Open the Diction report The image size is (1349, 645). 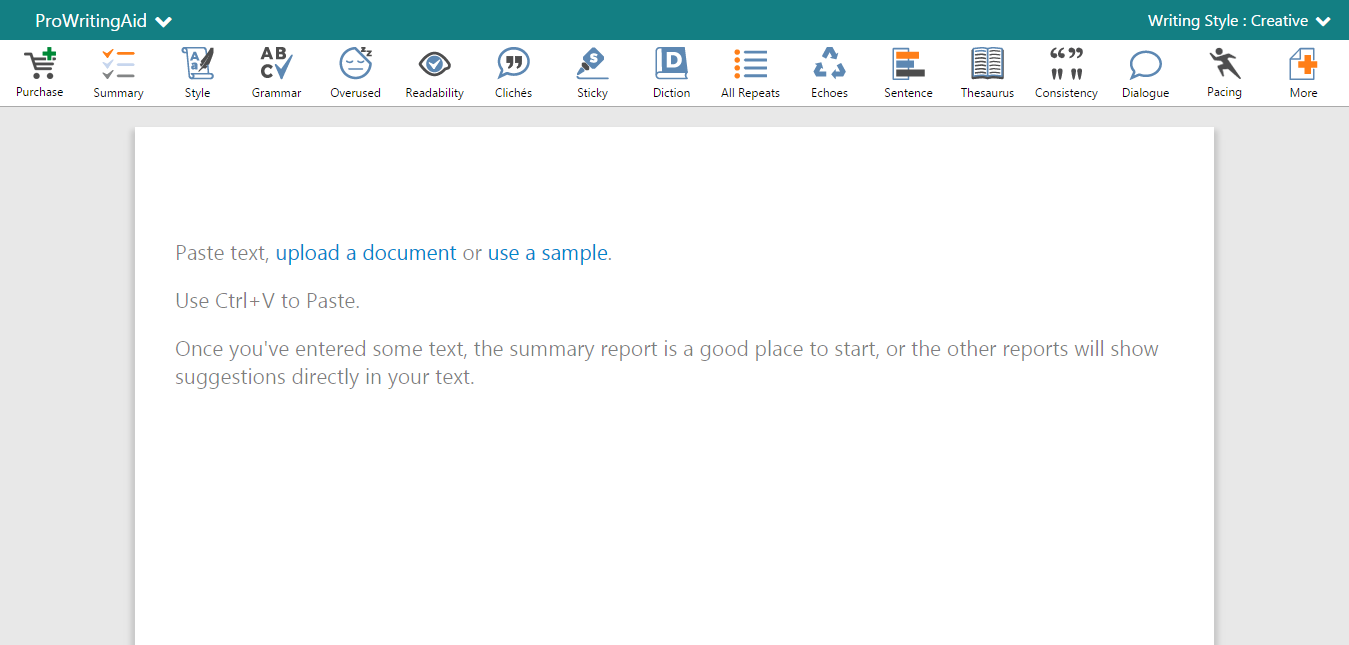coord(672,73)
